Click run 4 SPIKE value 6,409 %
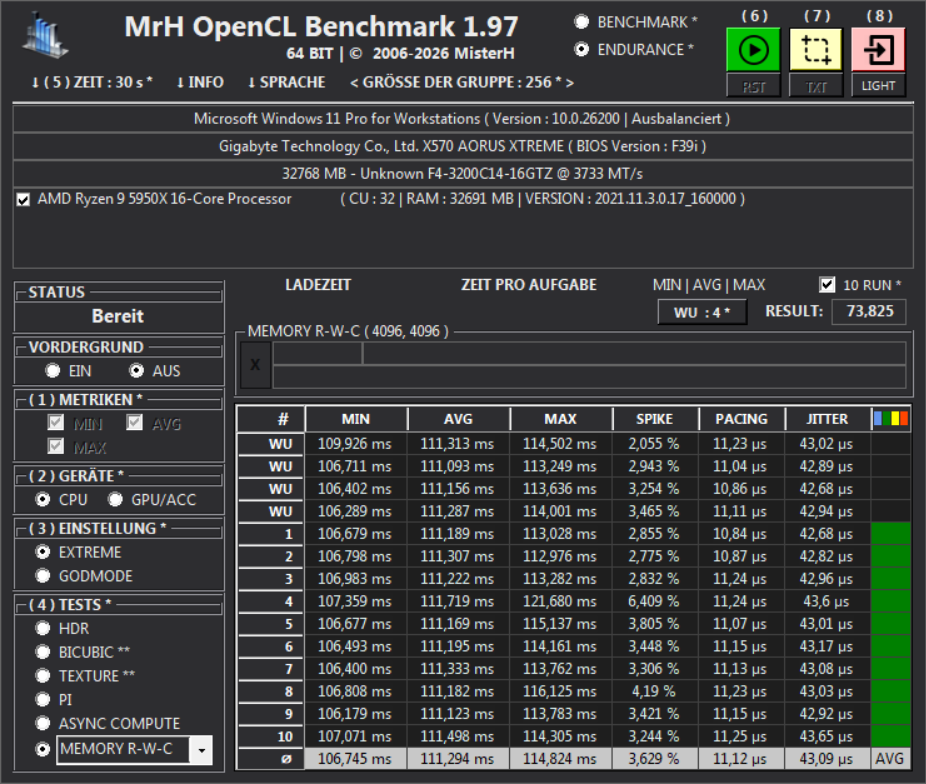The height and width of the screenshot is (784, 926). pyautogui.click(x=654, y=601)
